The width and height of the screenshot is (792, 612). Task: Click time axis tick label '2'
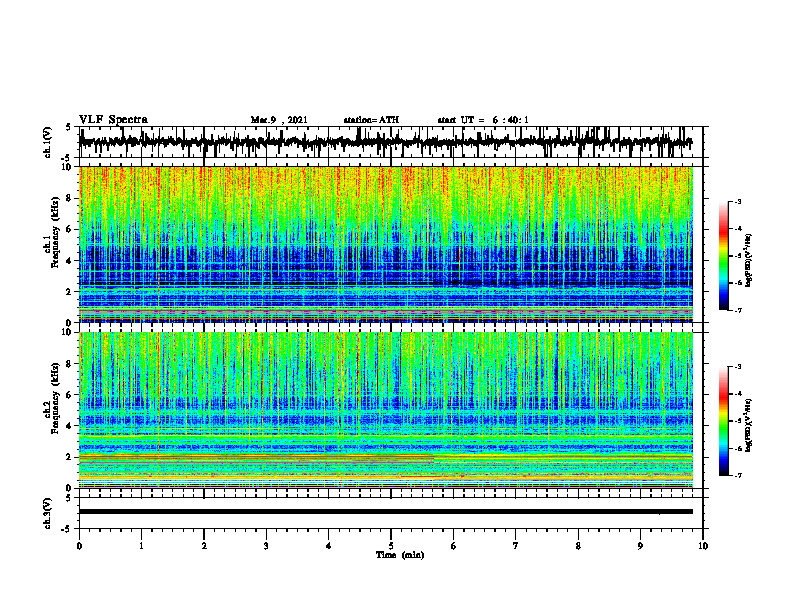point(204,546)
